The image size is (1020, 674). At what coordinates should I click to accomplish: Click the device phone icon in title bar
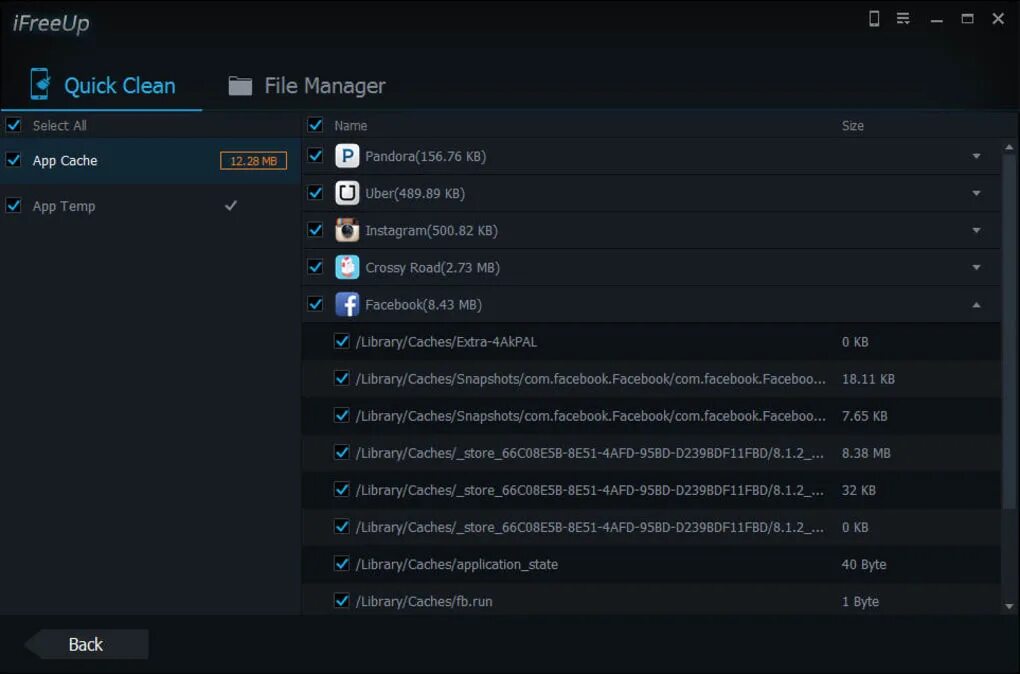[874, 19]
